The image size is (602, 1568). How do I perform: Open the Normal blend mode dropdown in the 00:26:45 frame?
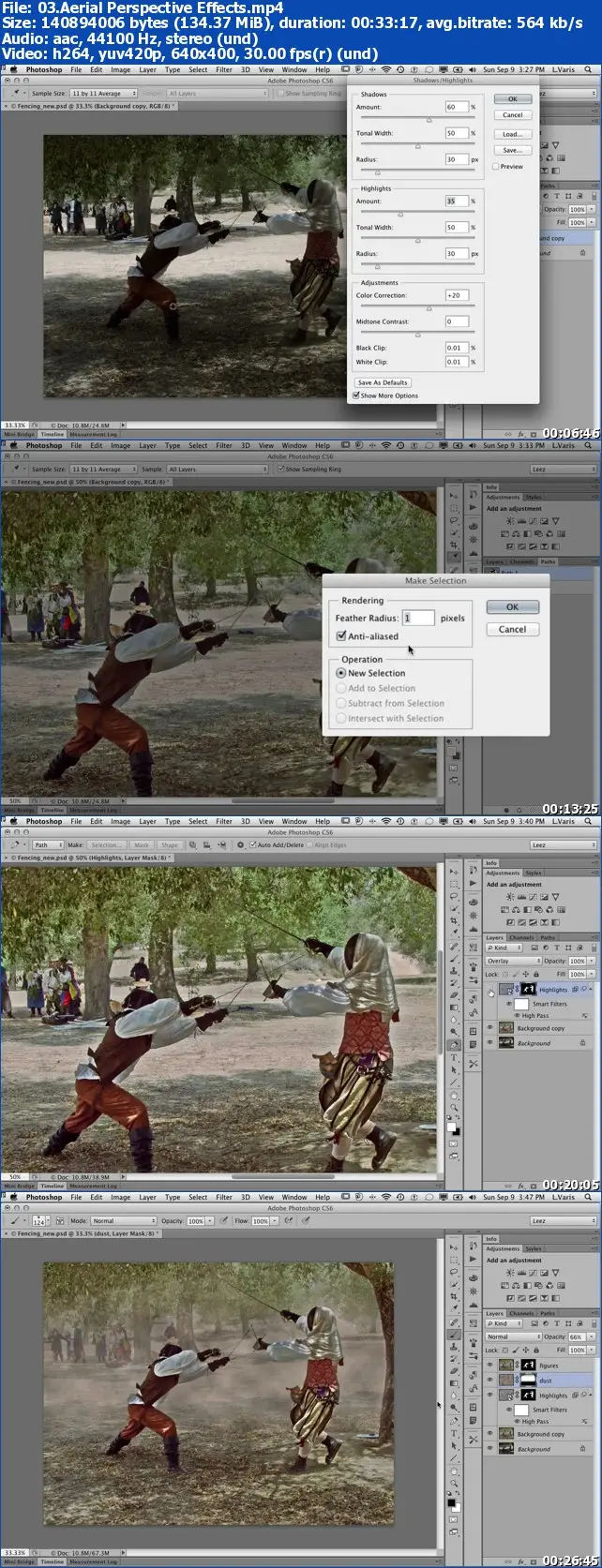[514, 1337]
